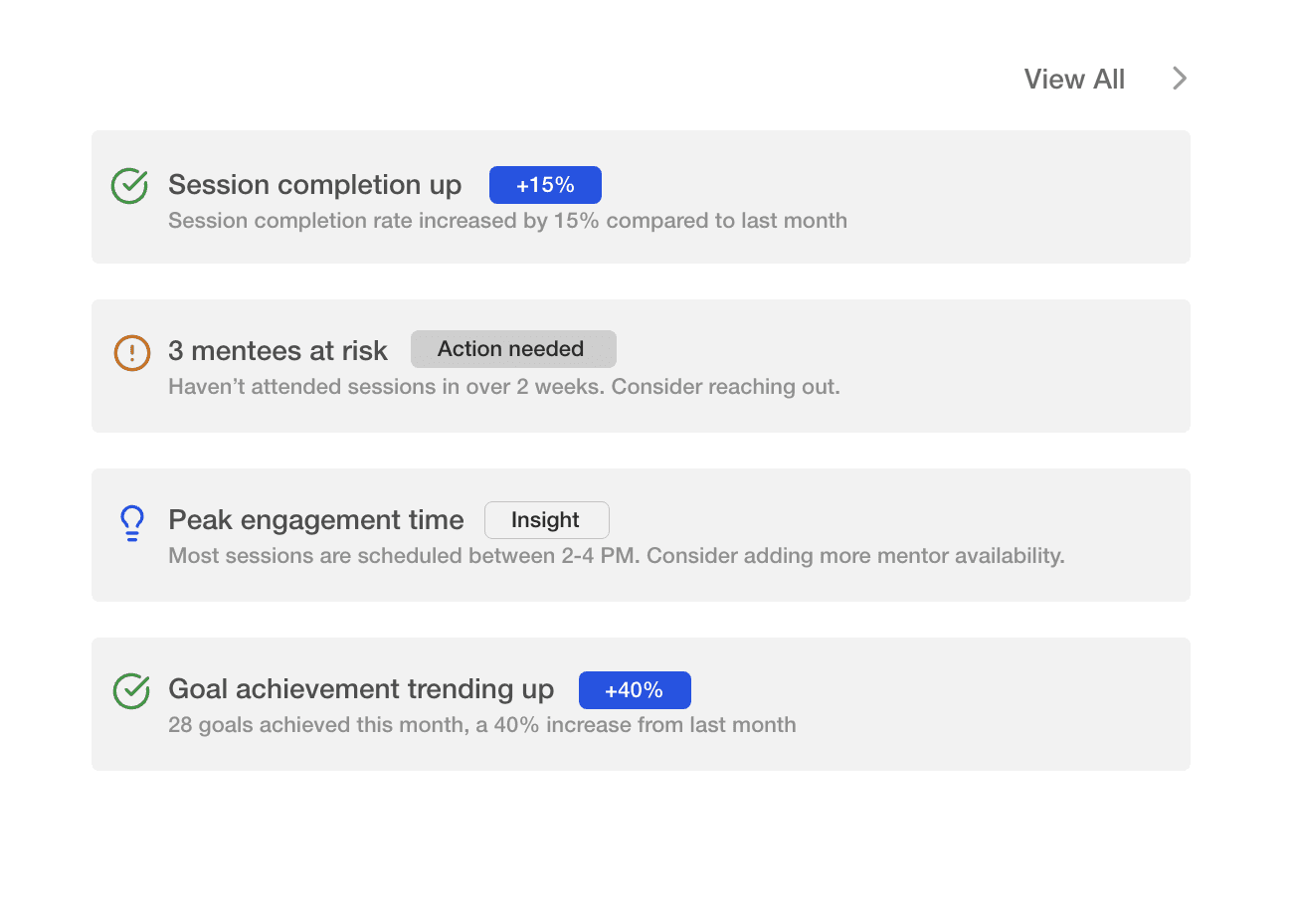Click the +15% blue badge
Image resolution: width=1298 pixels, height=924 pixels.
(545, 185)
